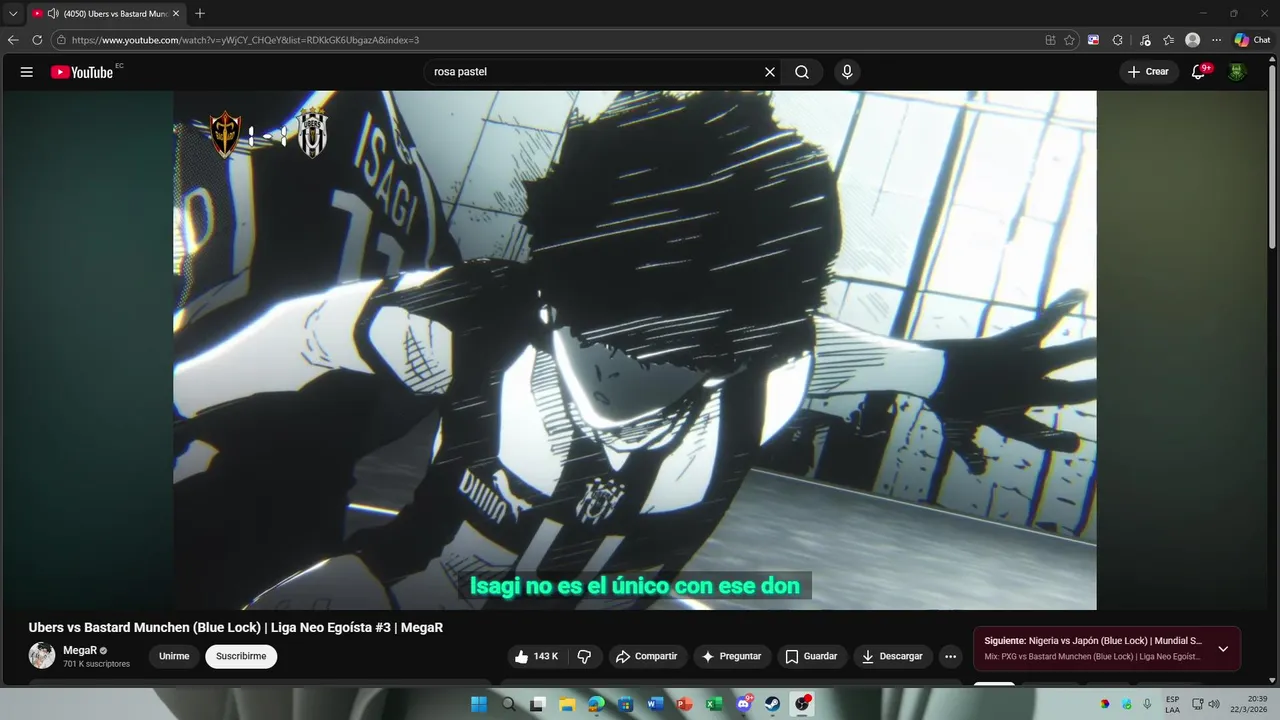Open the Copilot Chat button
Screen dimensions: 1280x720
[x=1253, y=40]
